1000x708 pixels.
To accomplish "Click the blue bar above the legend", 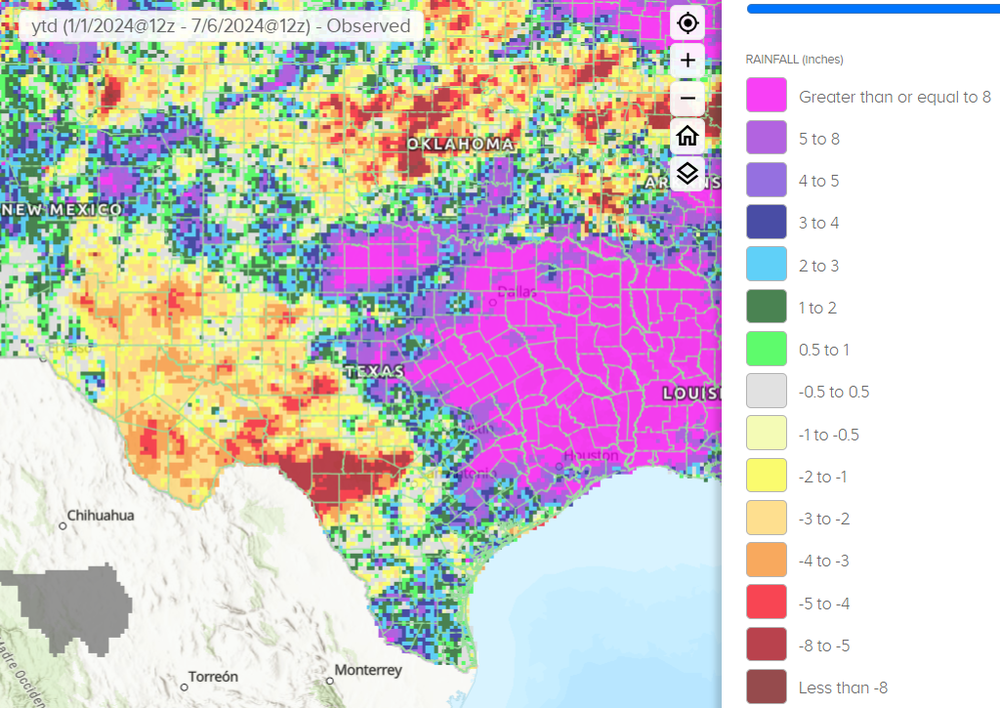I will point(873,8).
